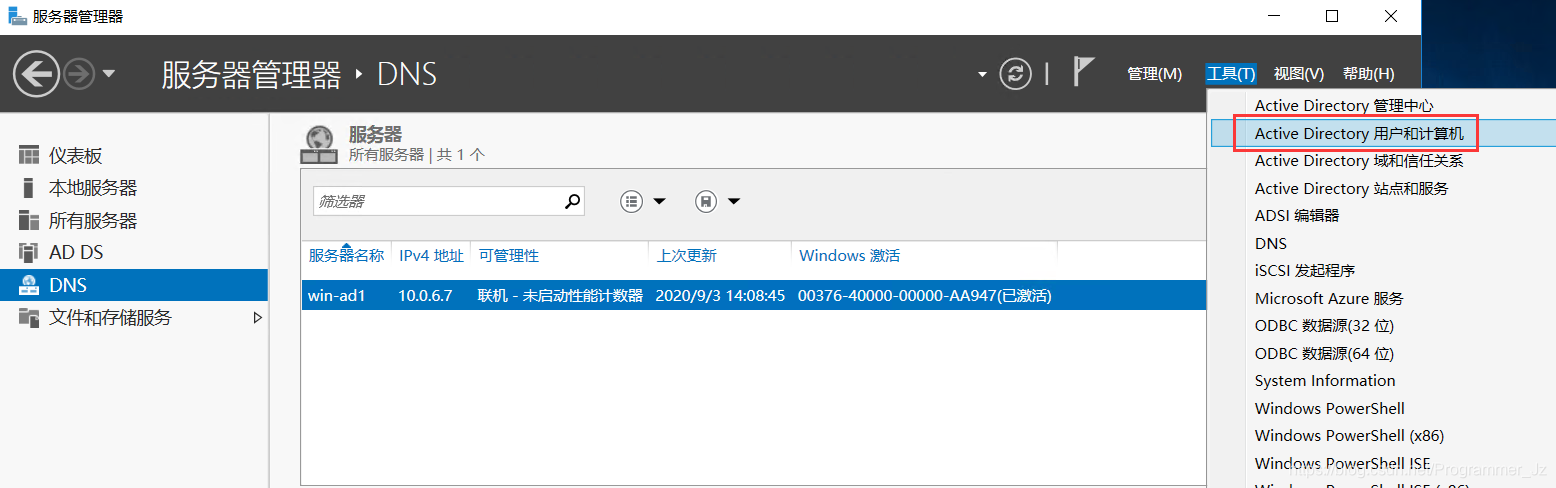Viewport: 1556px width, 488px height.
Task: Open the 工具(T) menu
Action: tap(1231, 74)
